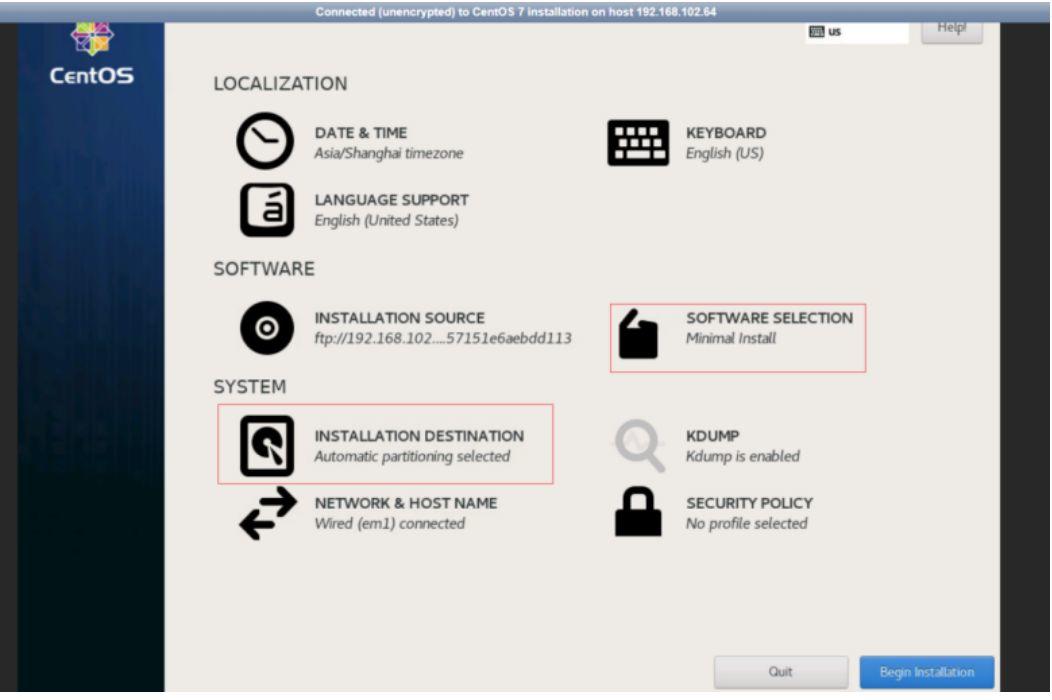The image size is (1052, 700).
Task: Select the SOFTWARE SELECTION heading text
Action: pyautogui.click(x=769, y=318)
